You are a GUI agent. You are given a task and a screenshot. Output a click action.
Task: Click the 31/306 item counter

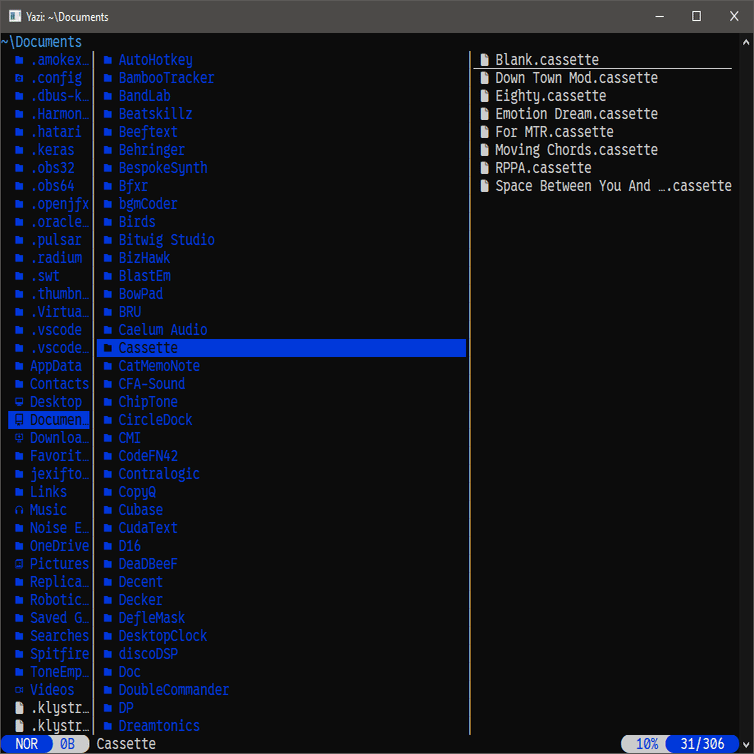[x=702, y=744]
